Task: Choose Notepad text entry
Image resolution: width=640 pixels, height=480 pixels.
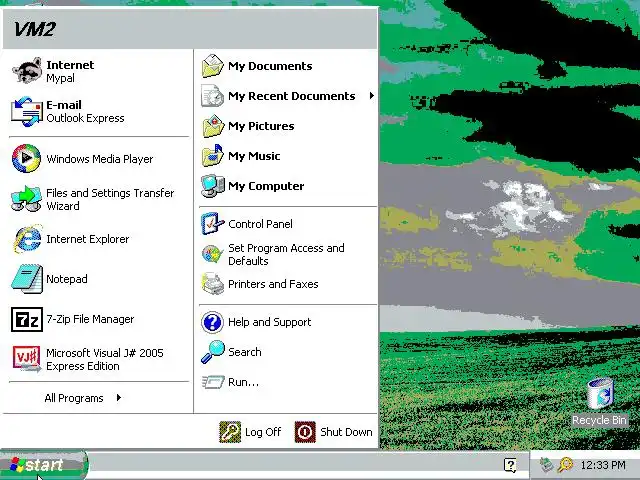Action: click(67, 279)
